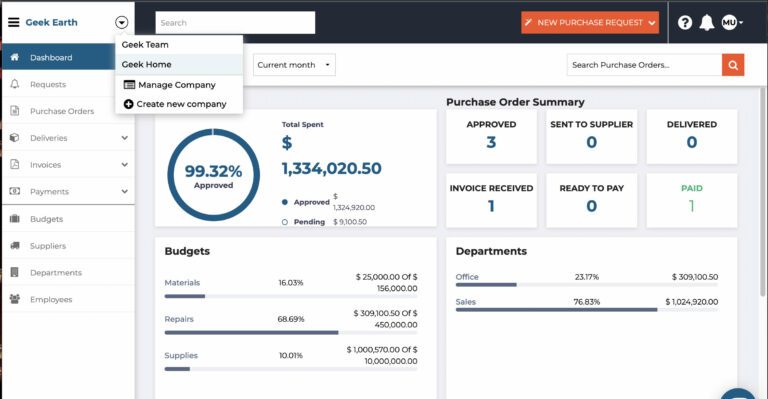This screenshot has height=399, width=768.
Task: Click the help question mark icon
Action: [685, 23]
